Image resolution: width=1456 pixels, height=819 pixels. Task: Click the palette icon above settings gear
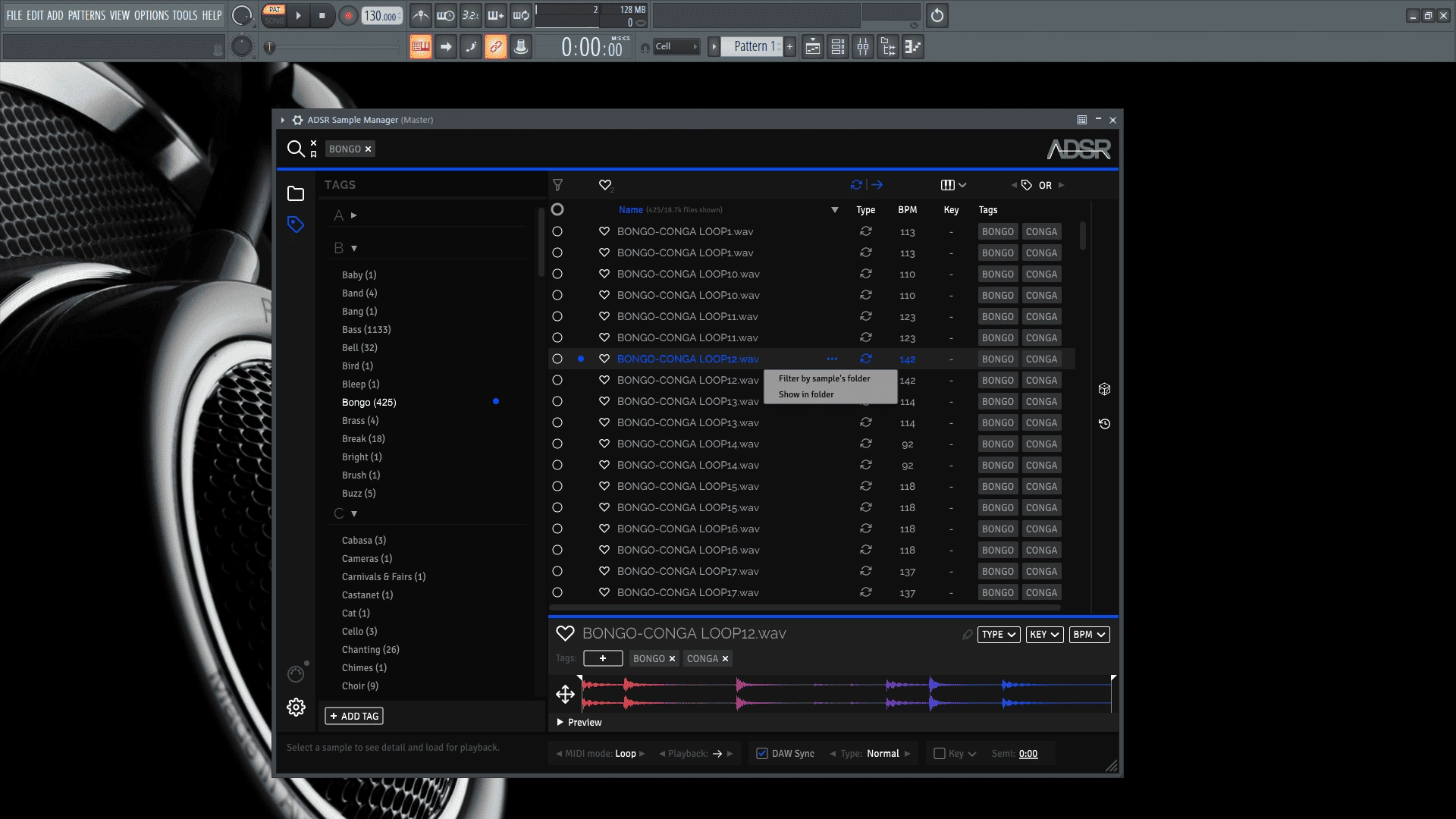pyautogui.click(x=296, y=673)
